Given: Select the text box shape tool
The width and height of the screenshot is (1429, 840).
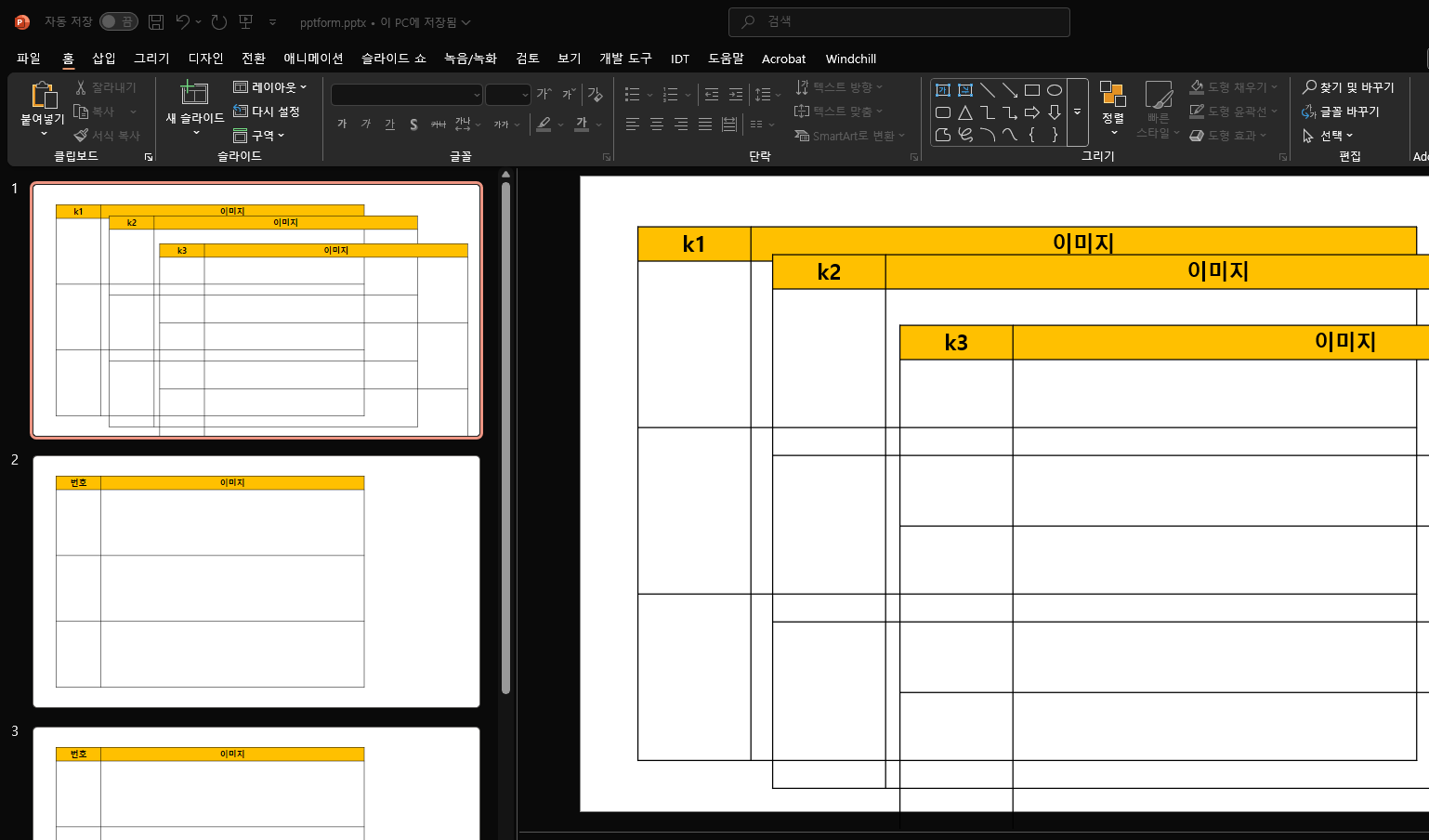Looking at the screenshot, I should [943, 90].
